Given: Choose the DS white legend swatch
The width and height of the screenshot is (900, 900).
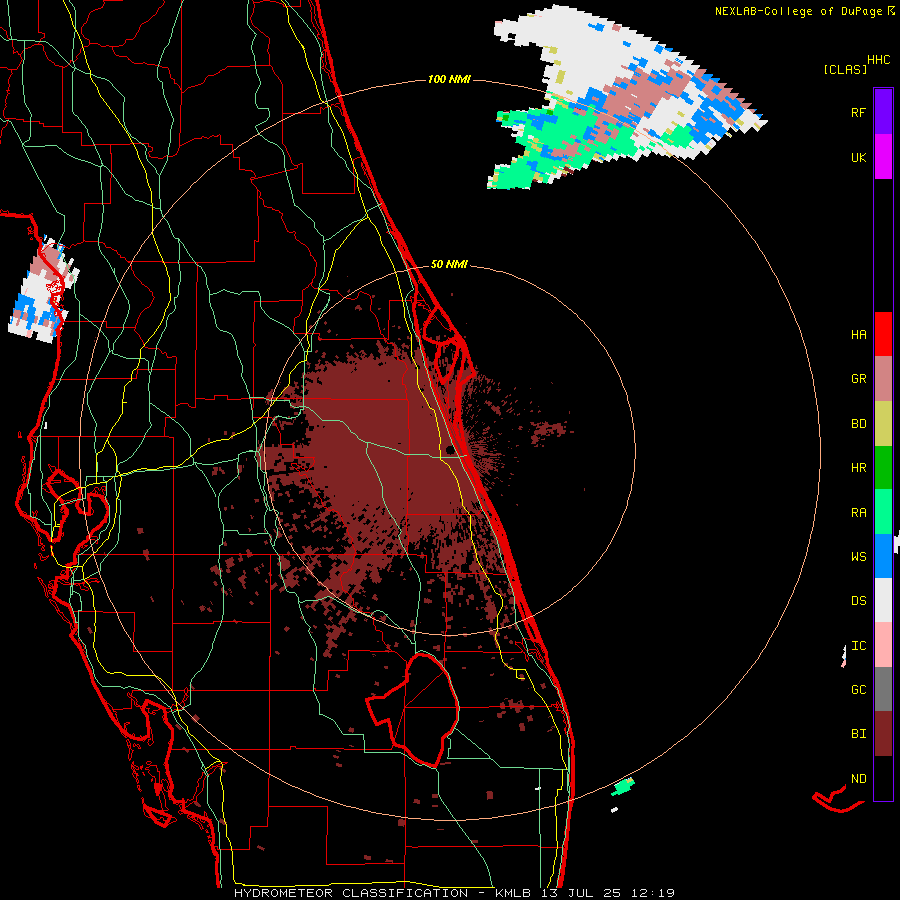Looking at the screenshot, I should point(883,600).
